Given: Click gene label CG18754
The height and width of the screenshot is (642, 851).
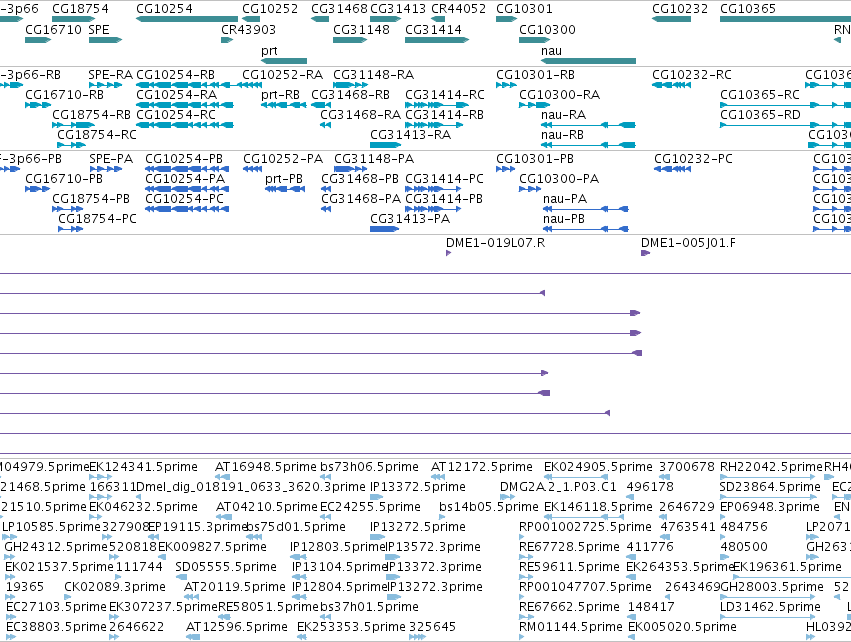Looking at the screenshot, I should [x=80, y=9].
